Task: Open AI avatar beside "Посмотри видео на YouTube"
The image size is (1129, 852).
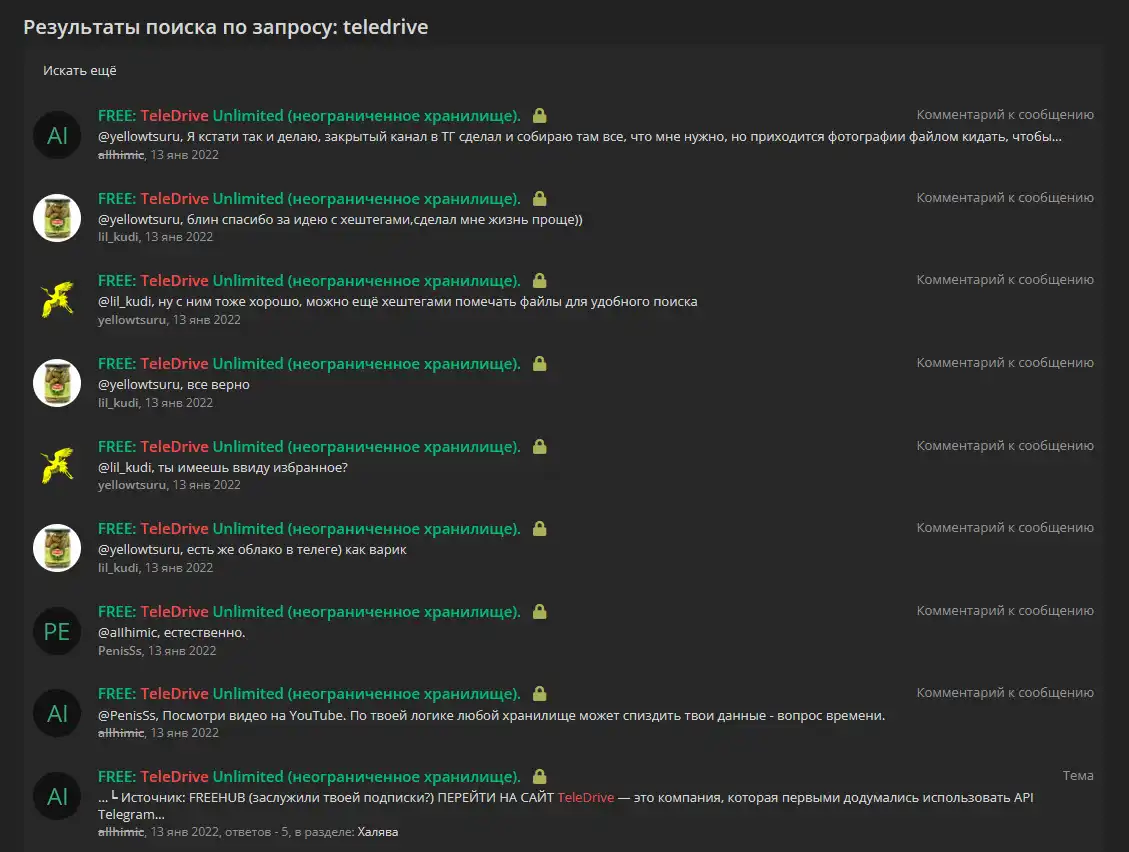Action: [57, 713]
